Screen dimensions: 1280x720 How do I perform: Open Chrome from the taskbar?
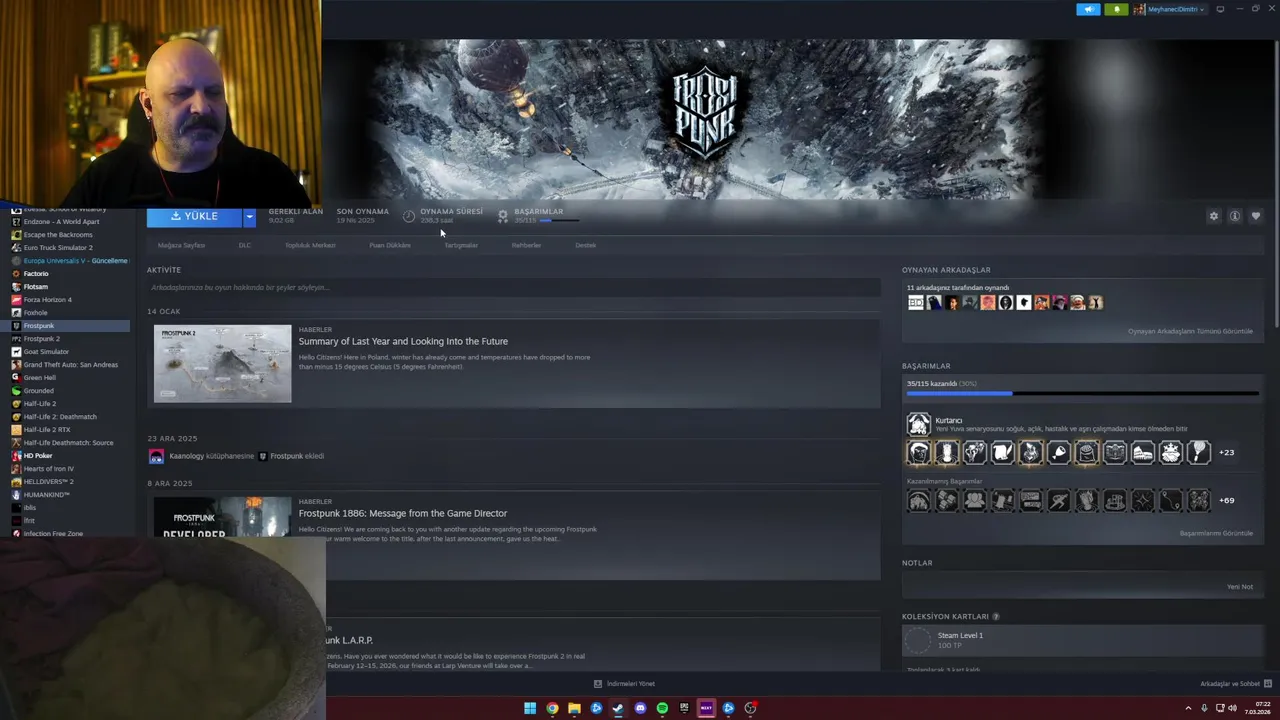[552, 708]
